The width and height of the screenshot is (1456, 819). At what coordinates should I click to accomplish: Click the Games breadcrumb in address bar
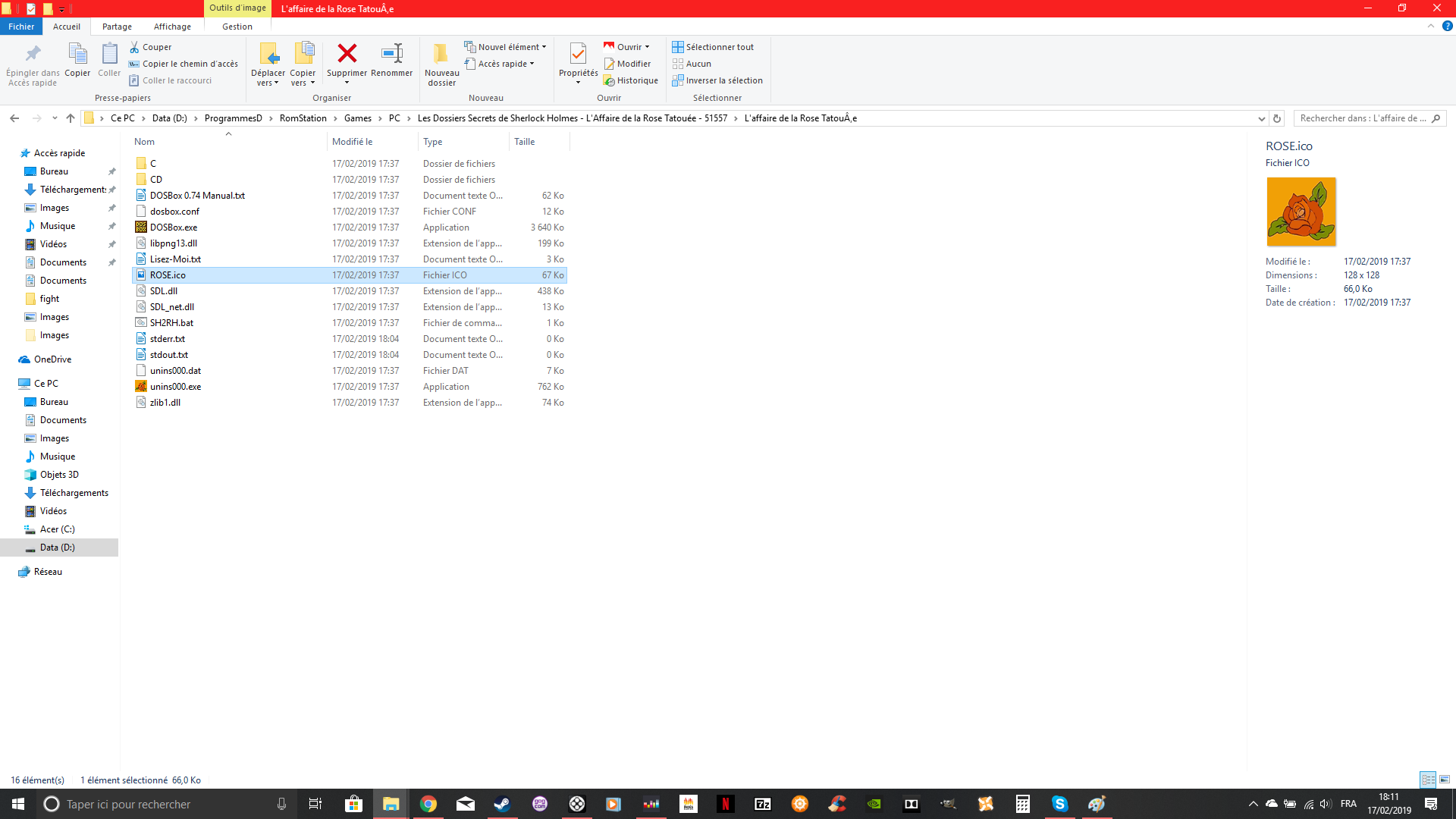pyautogui.click(x=358, y=118)
